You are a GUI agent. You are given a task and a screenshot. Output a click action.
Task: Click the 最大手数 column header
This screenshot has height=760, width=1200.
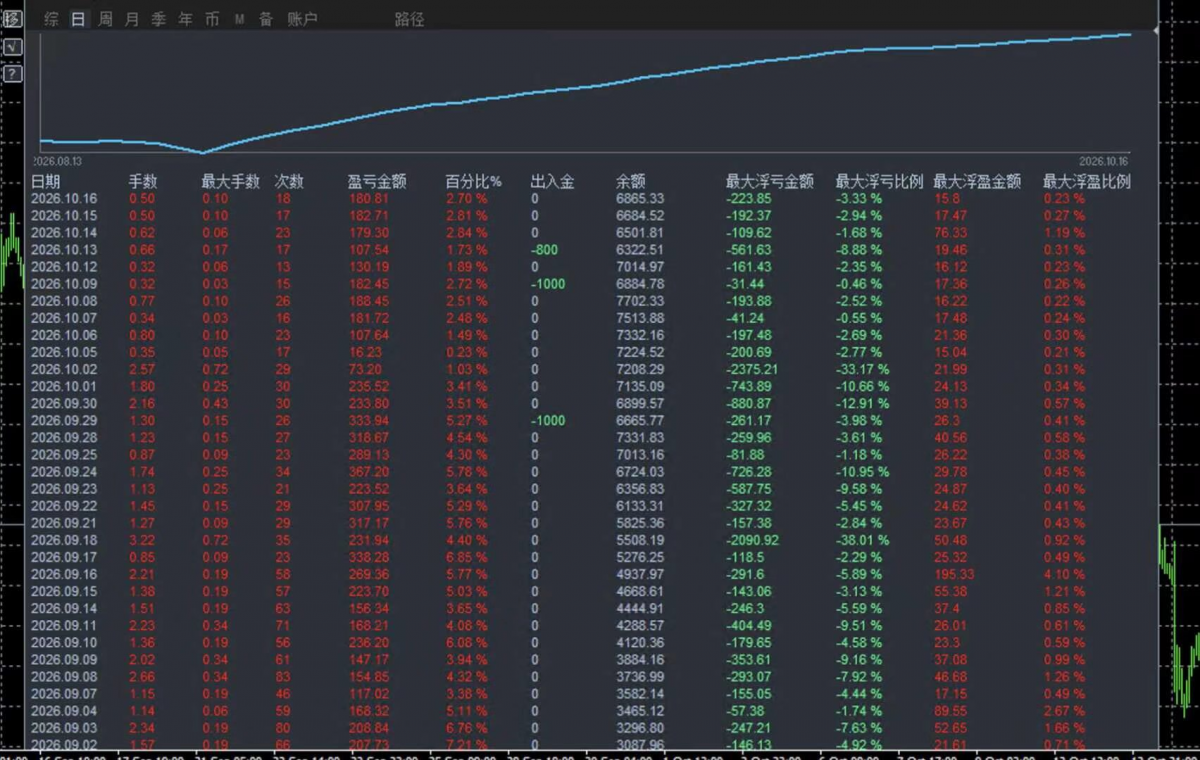coord(231,182)
